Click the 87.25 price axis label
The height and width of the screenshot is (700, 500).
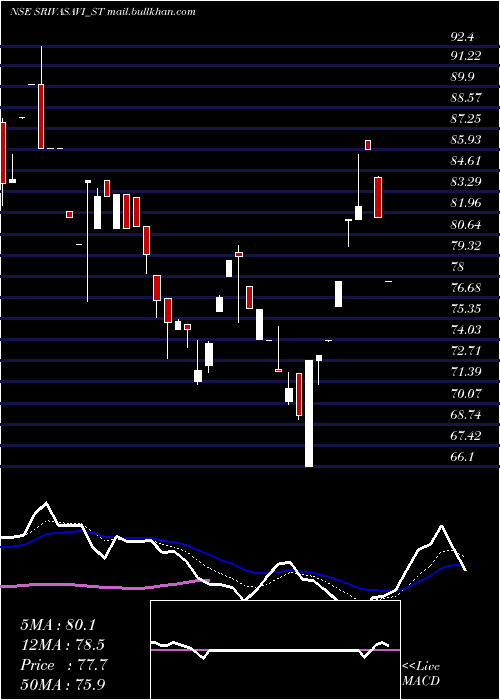pos(466,119)
